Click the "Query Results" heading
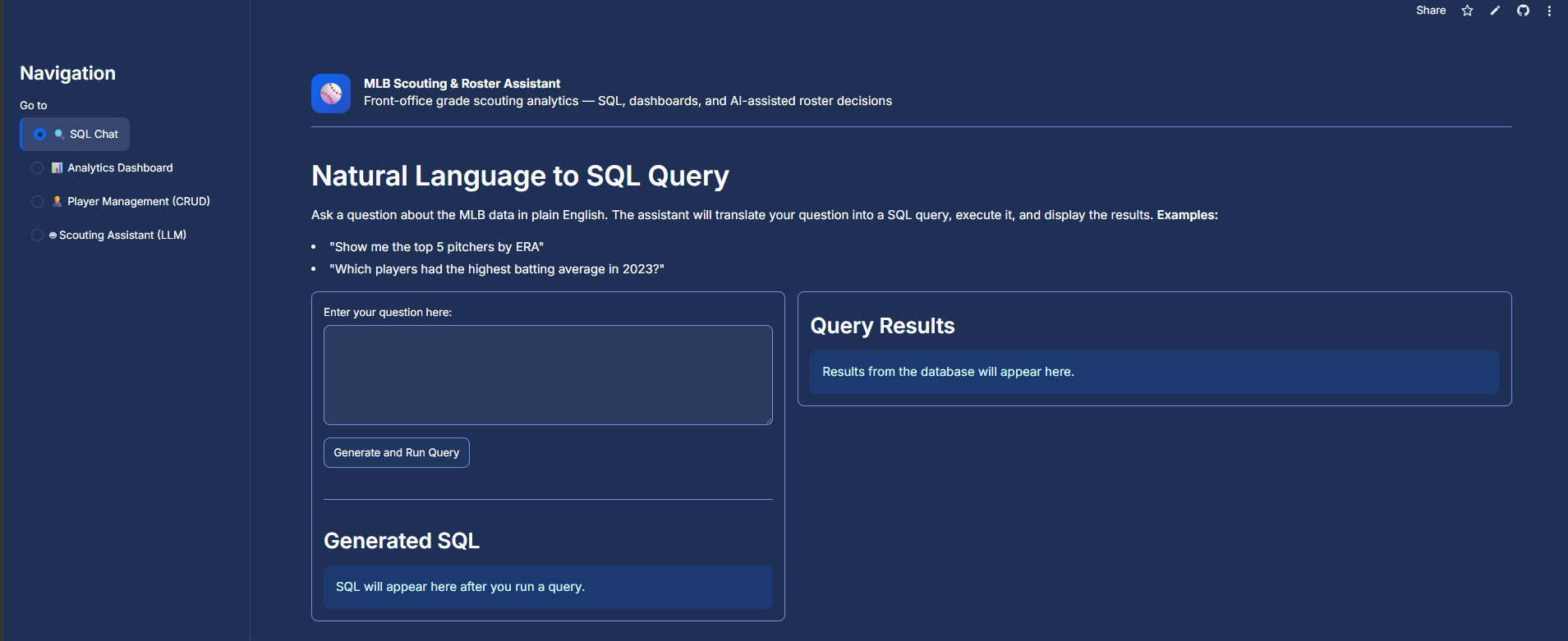 click(882, 326)
